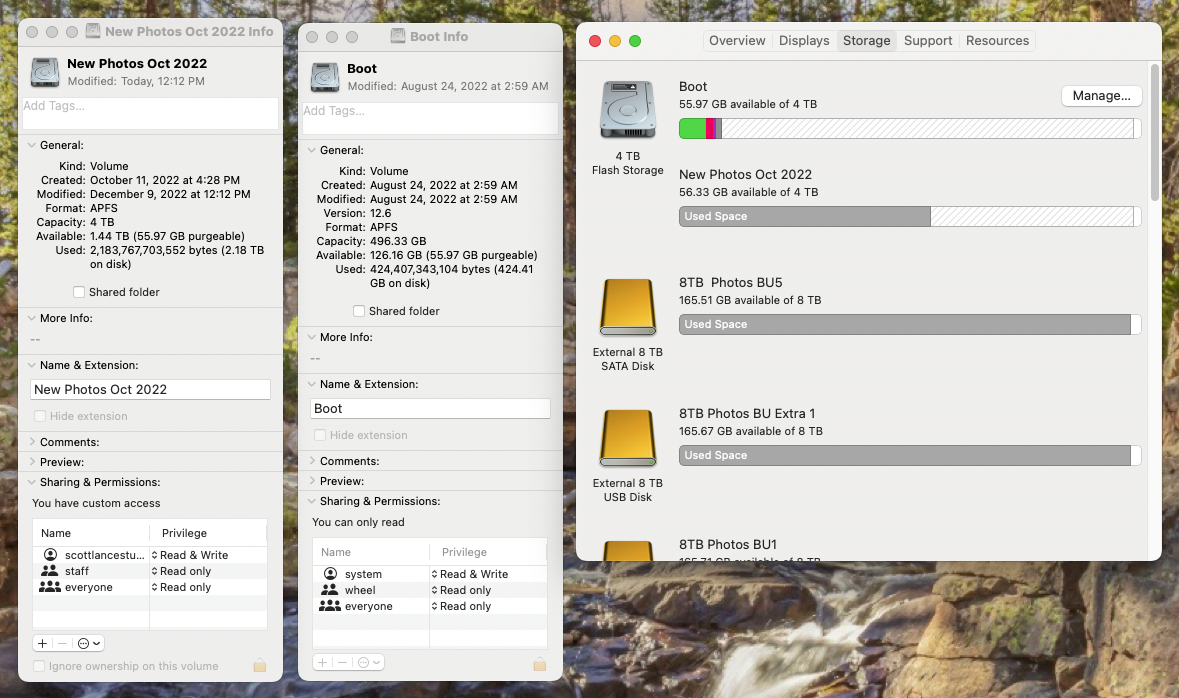Click the Boot name field in Boot Info

pos(430,408)
